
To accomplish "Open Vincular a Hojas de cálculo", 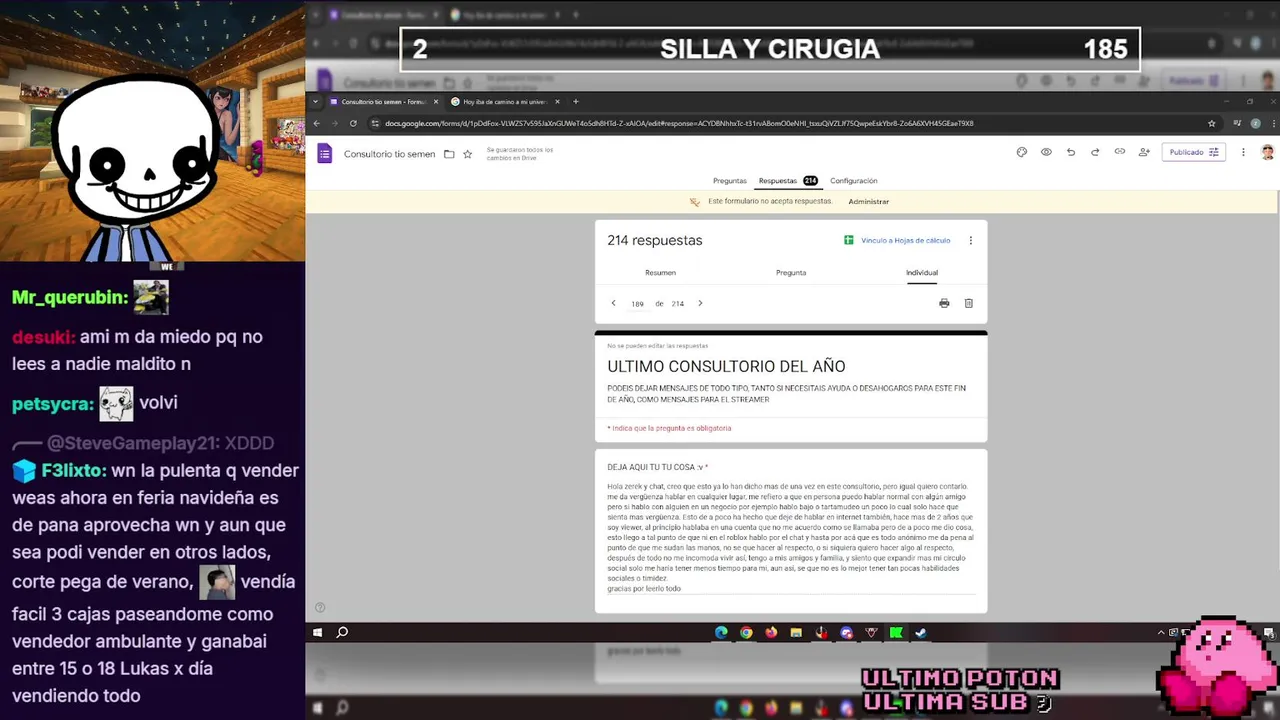I will click(897, 240).
